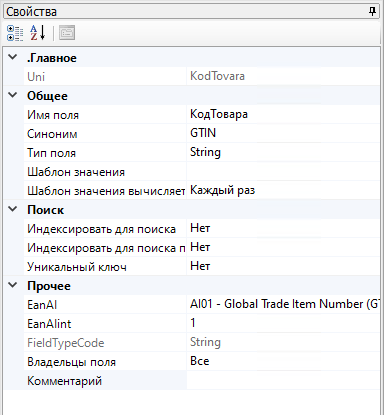This screenshot has height=415, width=384.
Task: Select the Uni property row
Action: pos(202,76)
